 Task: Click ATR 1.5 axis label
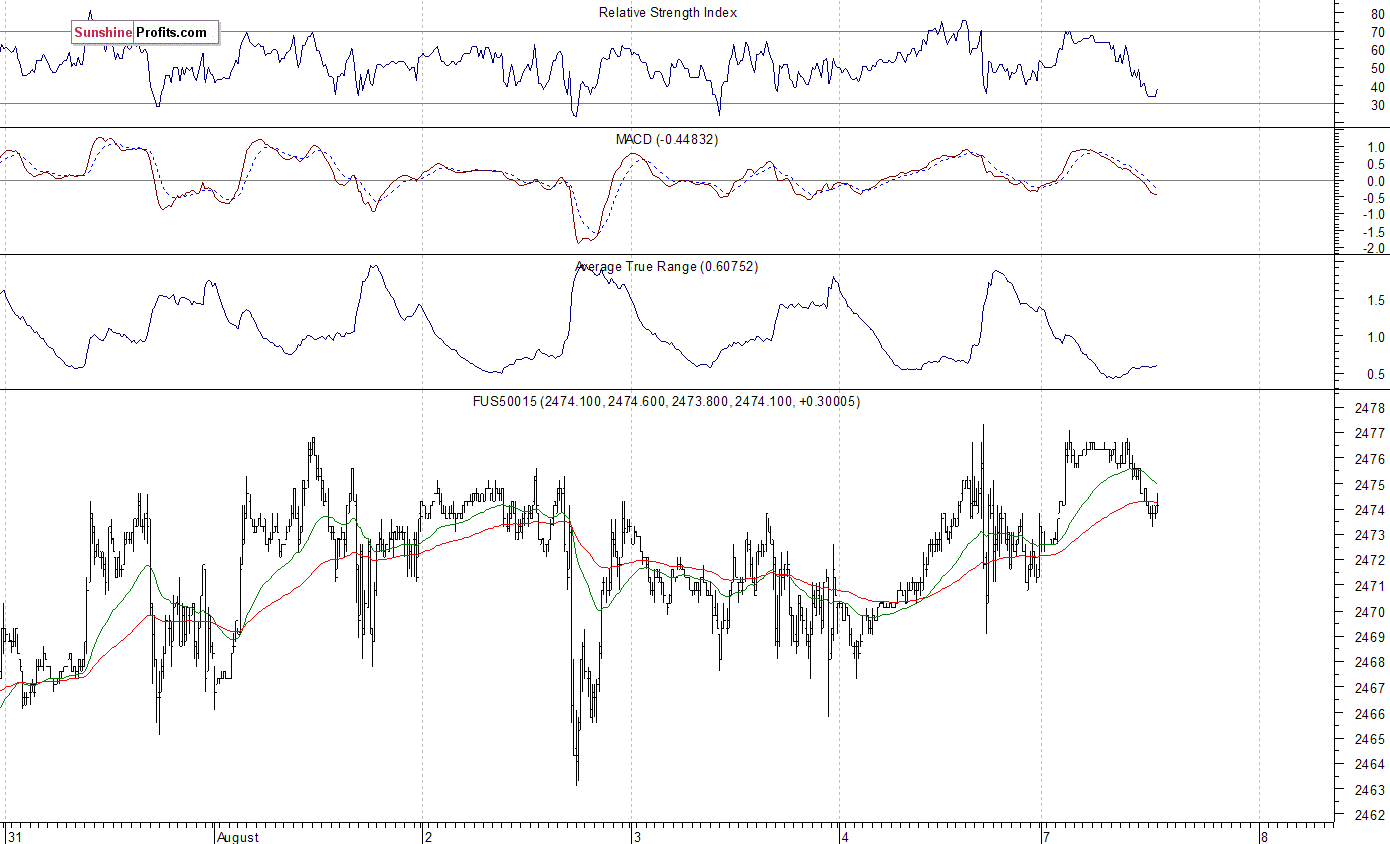(1376, 300)
